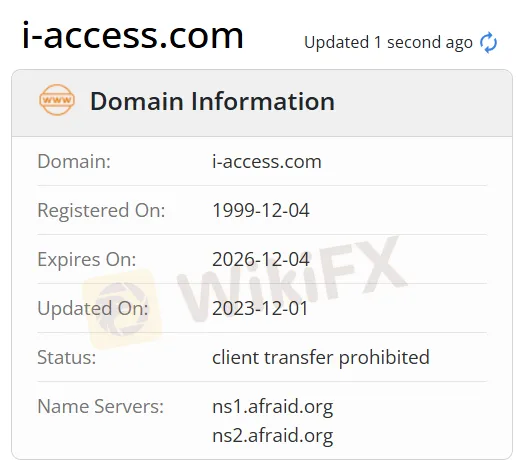Click the client transfer prohibited status
Screen dimensions: 526x476
pos(321,357)
